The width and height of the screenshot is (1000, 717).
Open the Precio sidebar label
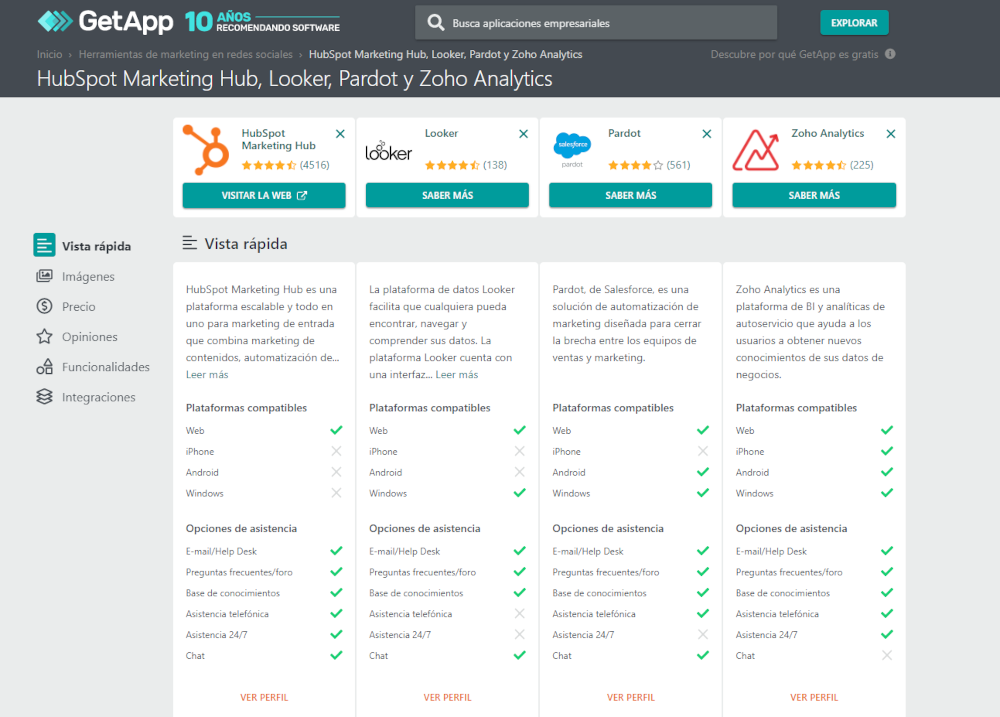[x=78, y=307]
